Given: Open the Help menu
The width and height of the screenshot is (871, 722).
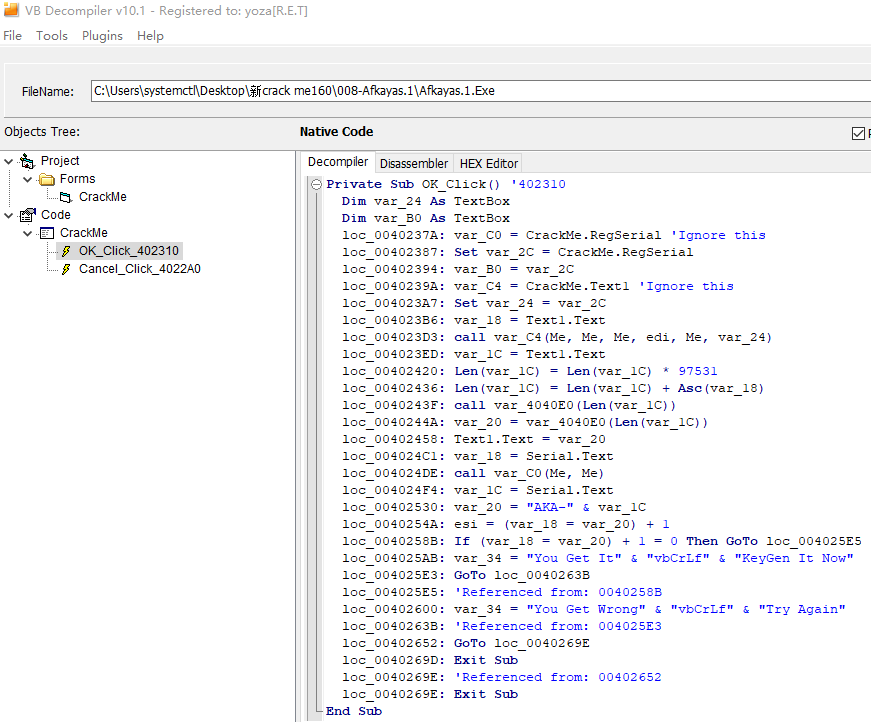Looking at the screenshot, I should (x=150, y=36).
